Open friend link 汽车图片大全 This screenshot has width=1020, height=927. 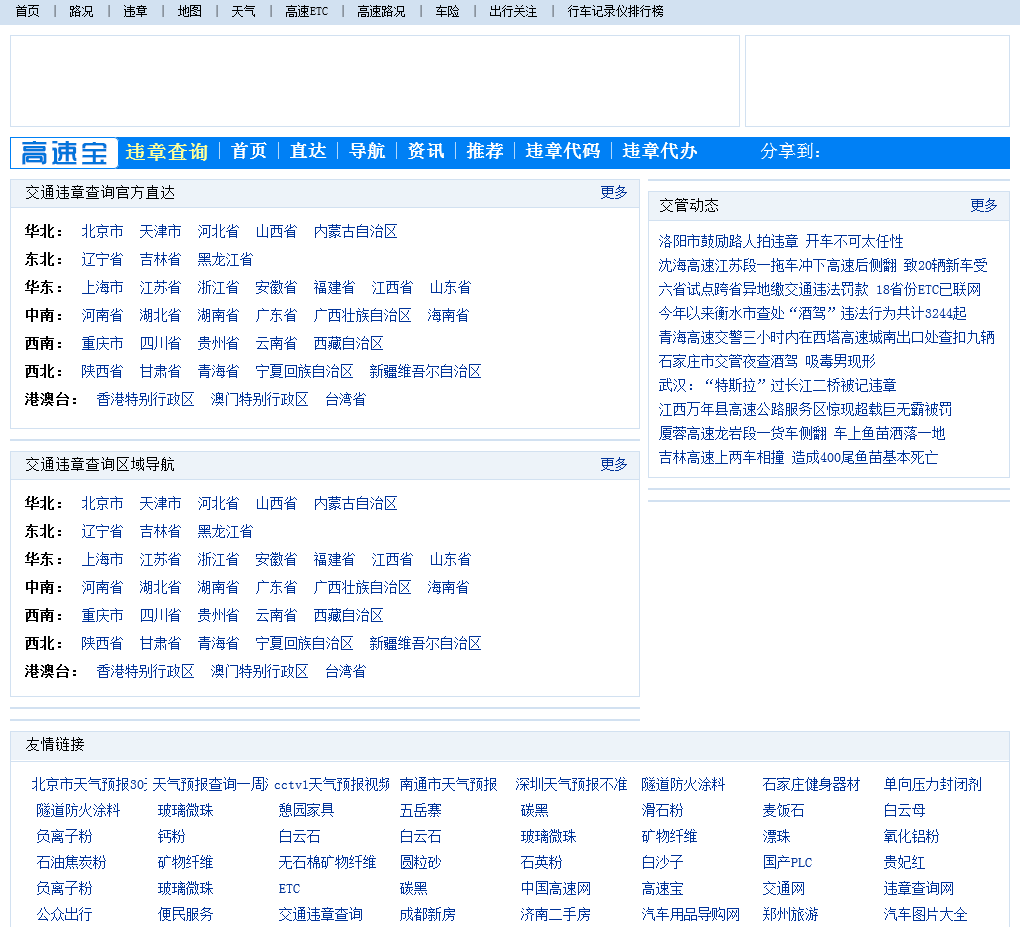click(x=925, y=915)
